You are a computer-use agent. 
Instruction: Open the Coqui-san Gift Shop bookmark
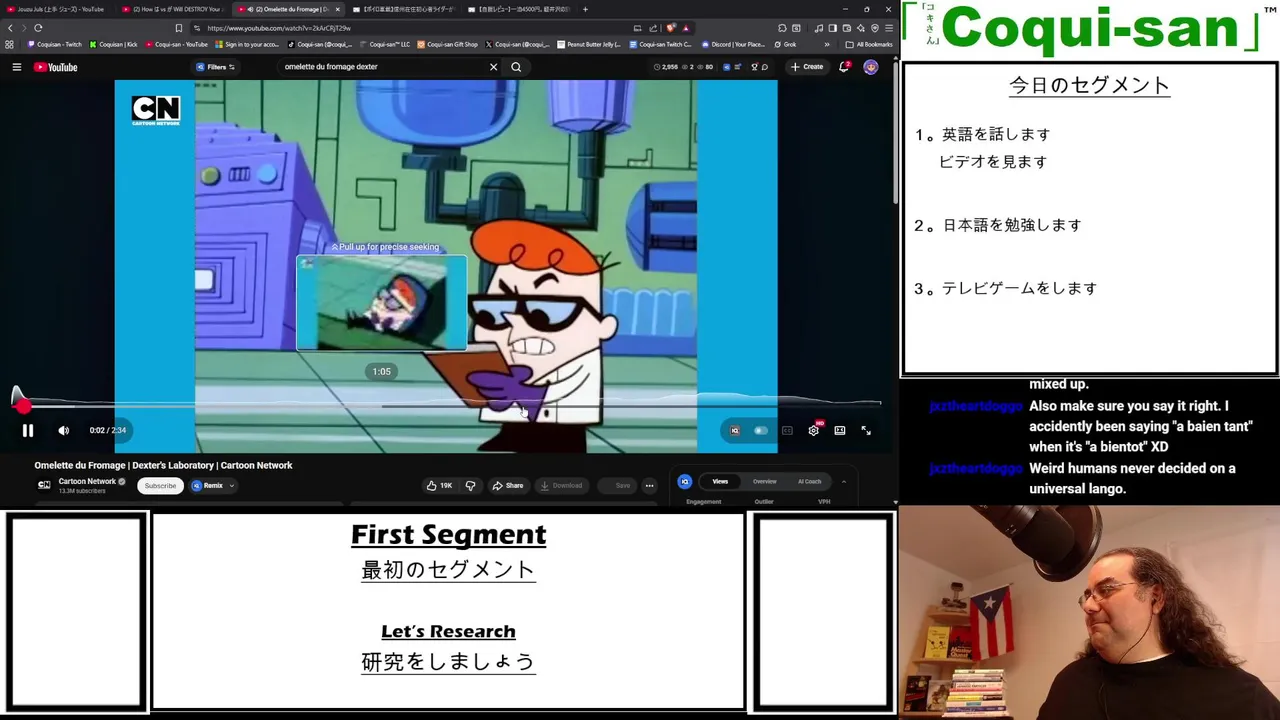tap(447, 44)
